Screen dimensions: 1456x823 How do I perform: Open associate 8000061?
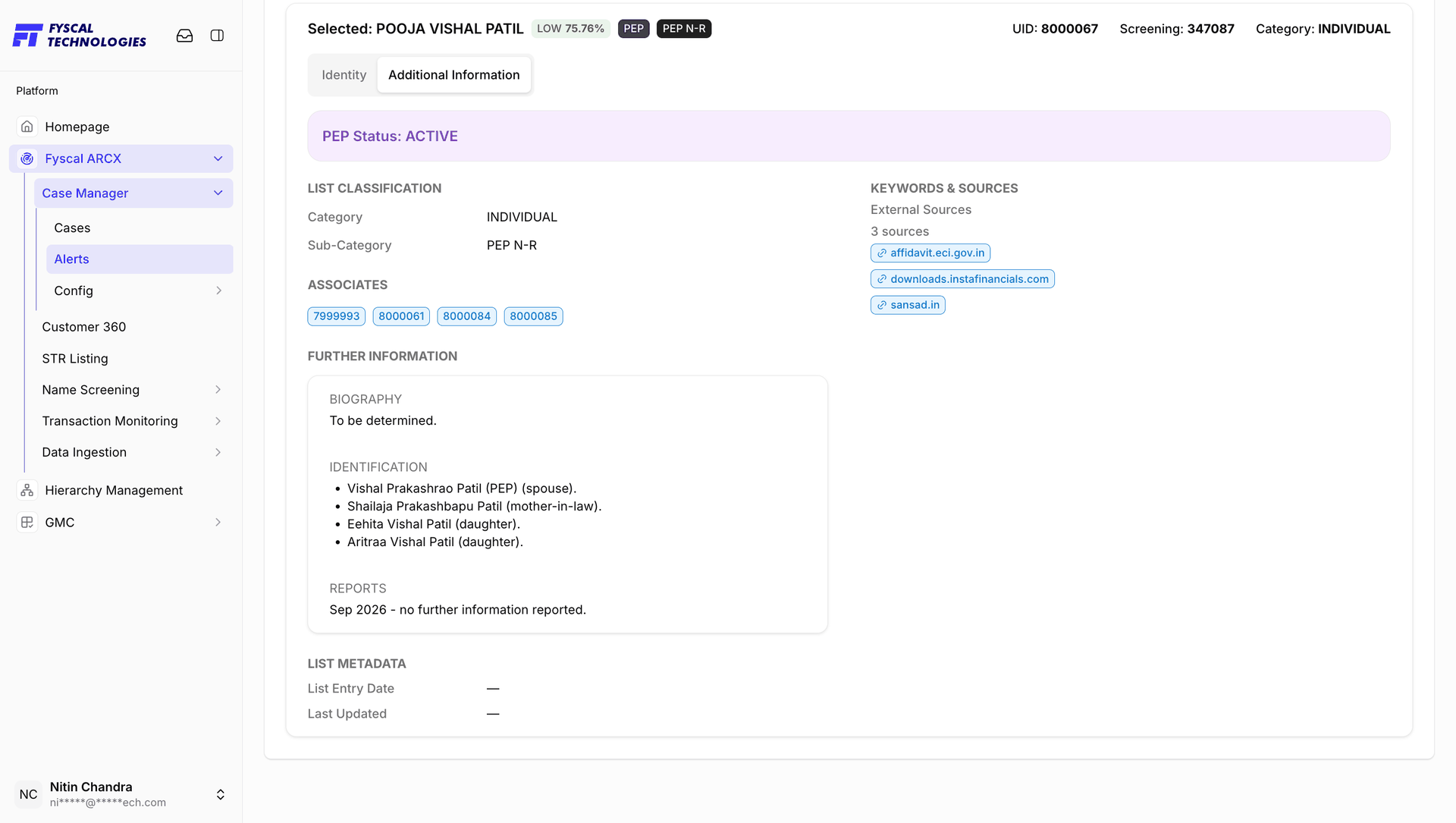[x=401, y=316]
